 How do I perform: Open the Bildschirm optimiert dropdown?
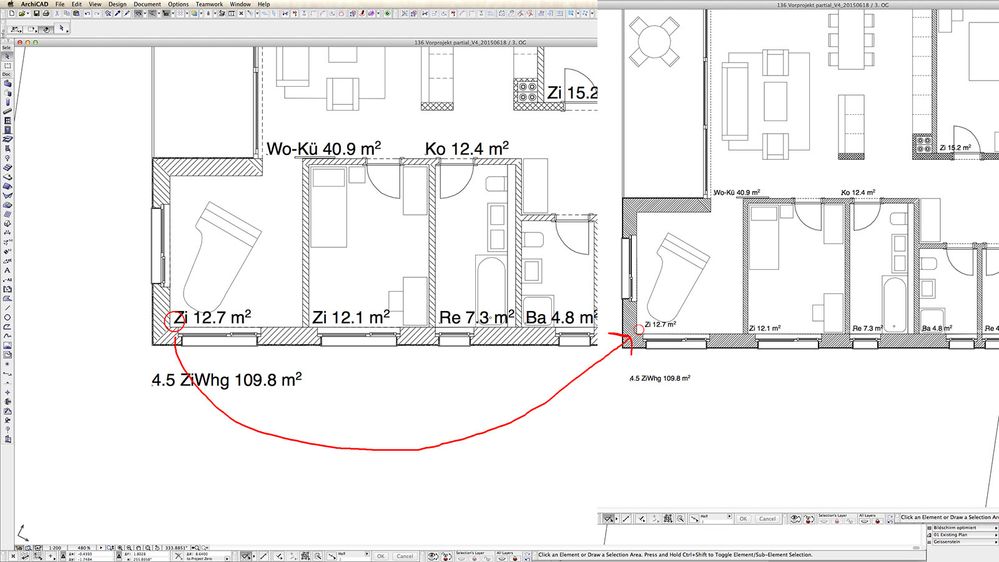964,528
